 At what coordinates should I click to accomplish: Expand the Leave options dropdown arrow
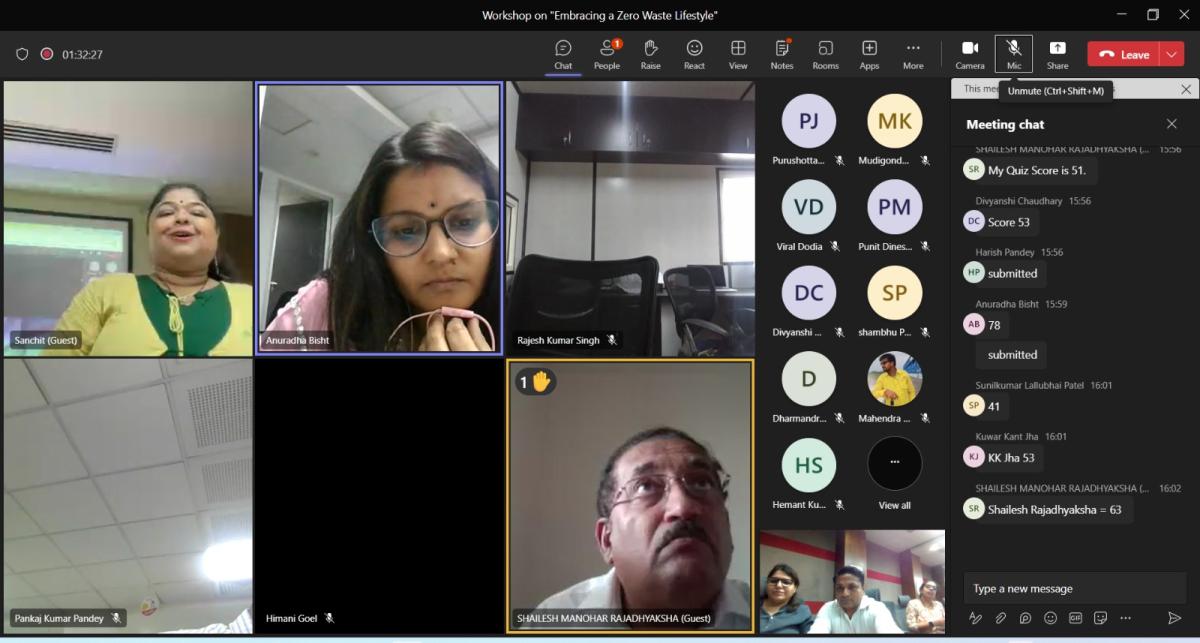(1172, 55)
